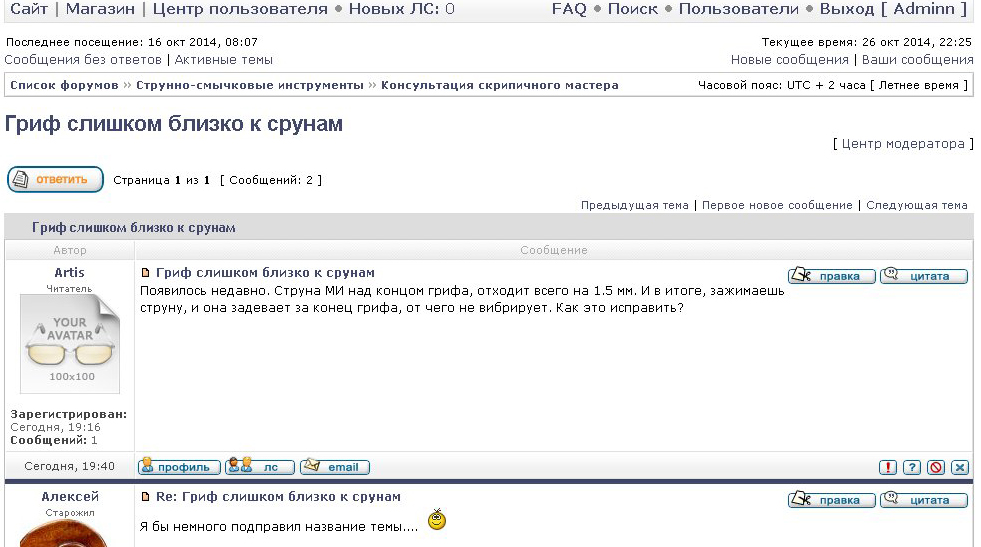This screenshot has width=981, height=547.
Task: Click the 'email' button under Artis's post
Action: point(335,467)
